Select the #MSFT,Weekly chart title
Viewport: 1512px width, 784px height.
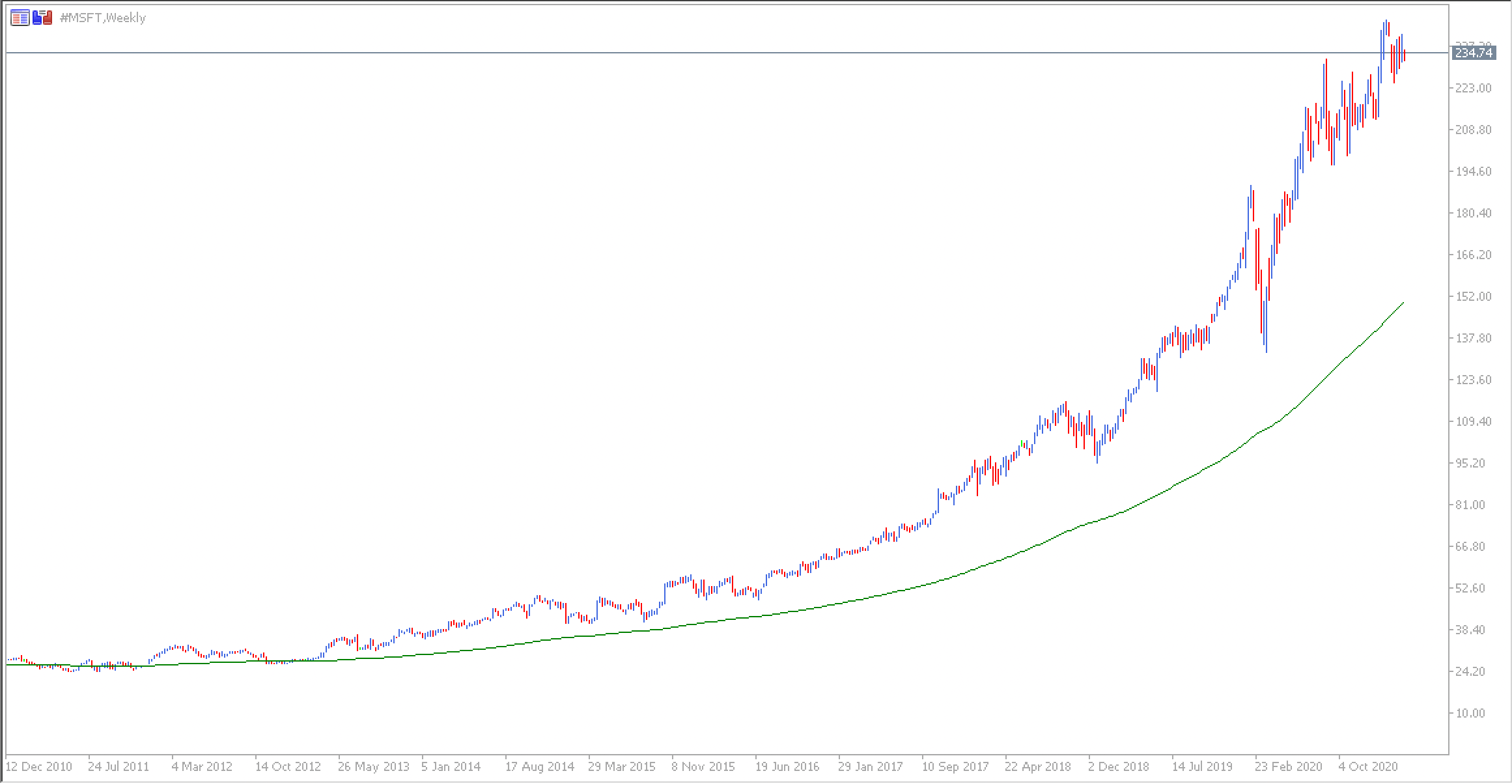[x=102, y=18]
